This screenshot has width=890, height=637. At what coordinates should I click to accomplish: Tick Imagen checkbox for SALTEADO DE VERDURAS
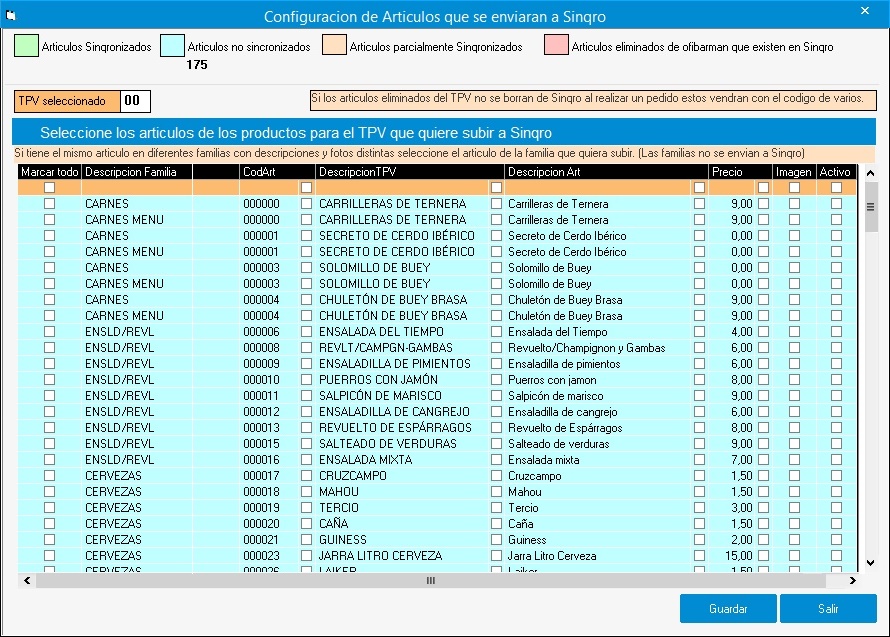[794, 443]
